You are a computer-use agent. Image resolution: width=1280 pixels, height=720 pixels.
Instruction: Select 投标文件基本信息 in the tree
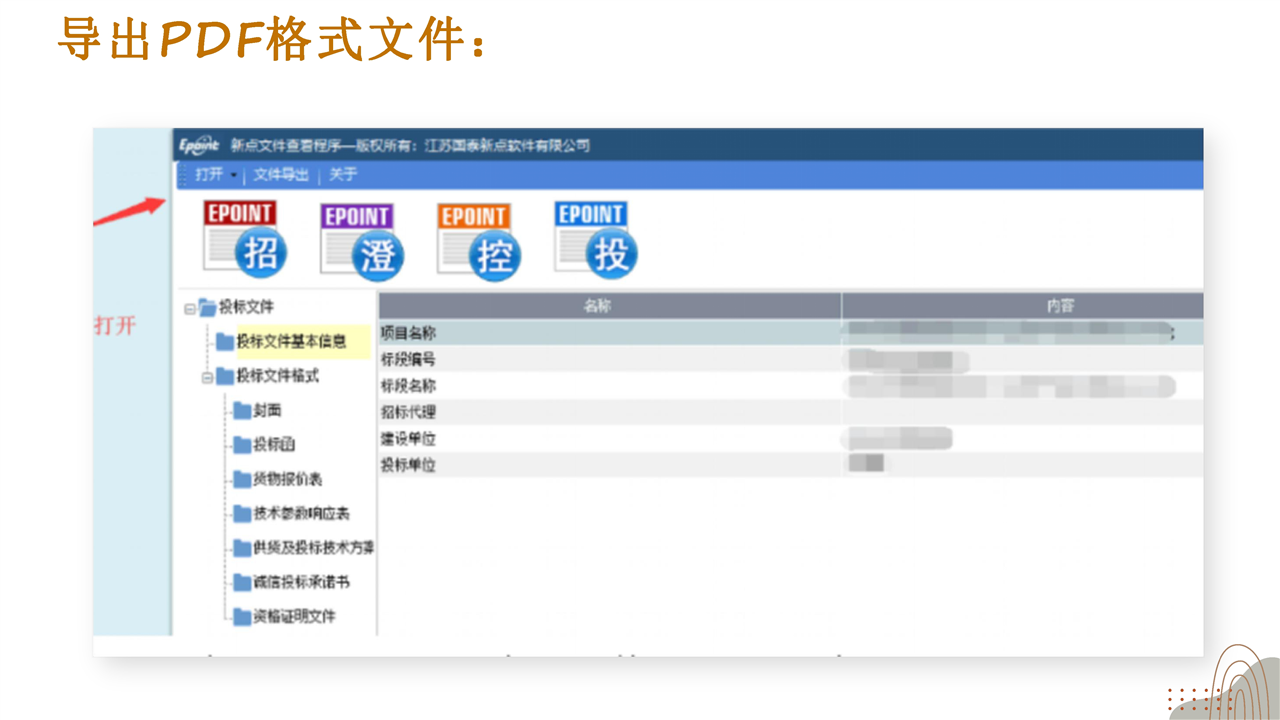pos(291,342)
